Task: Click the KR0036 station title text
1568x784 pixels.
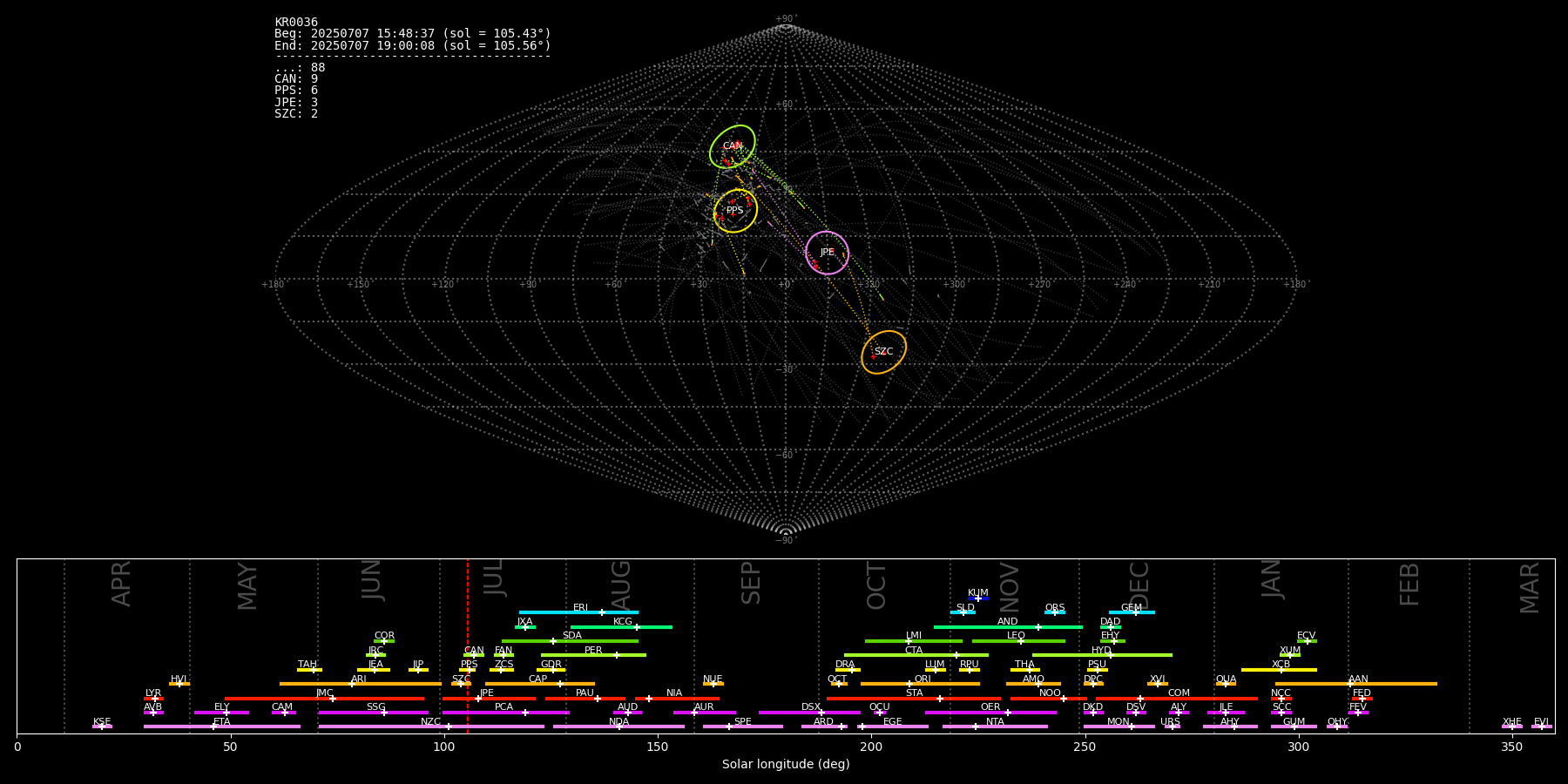Action: tap(296, 23)
